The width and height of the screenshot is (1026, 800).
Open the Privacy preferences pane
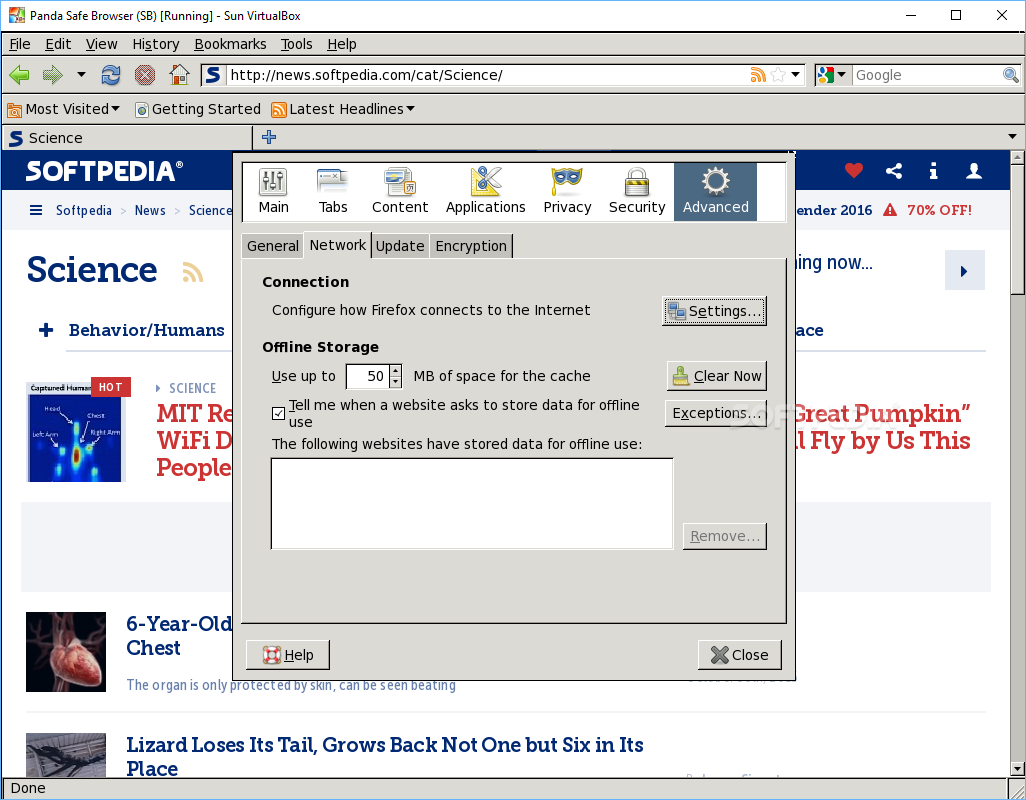coord(567,192)
